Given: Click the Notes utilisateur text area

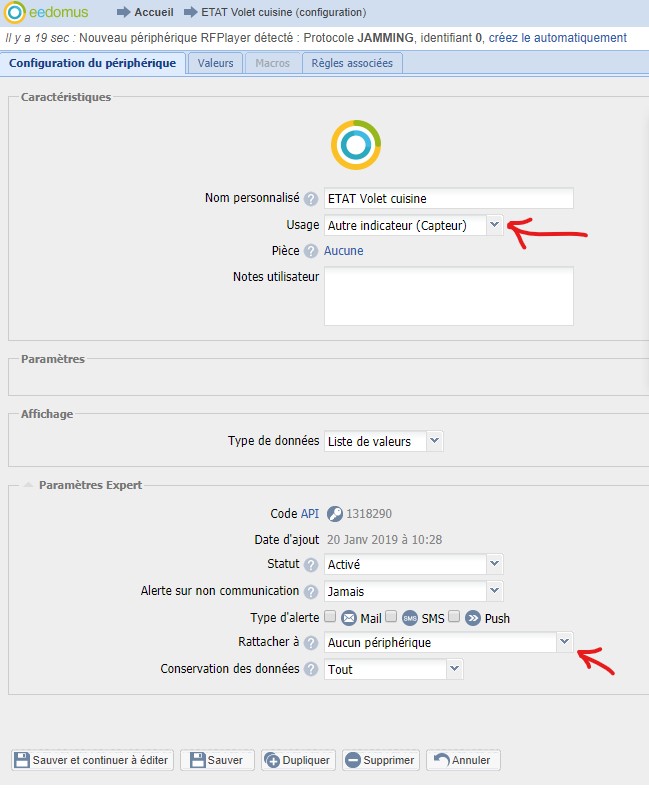Looking at the screenshot, I should click(x=448, y=295).
